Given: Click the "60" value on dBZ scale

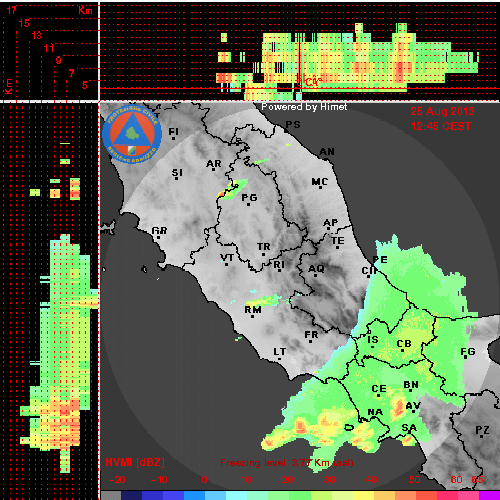Looking at the screenshot, I should [x=456, y=480].
